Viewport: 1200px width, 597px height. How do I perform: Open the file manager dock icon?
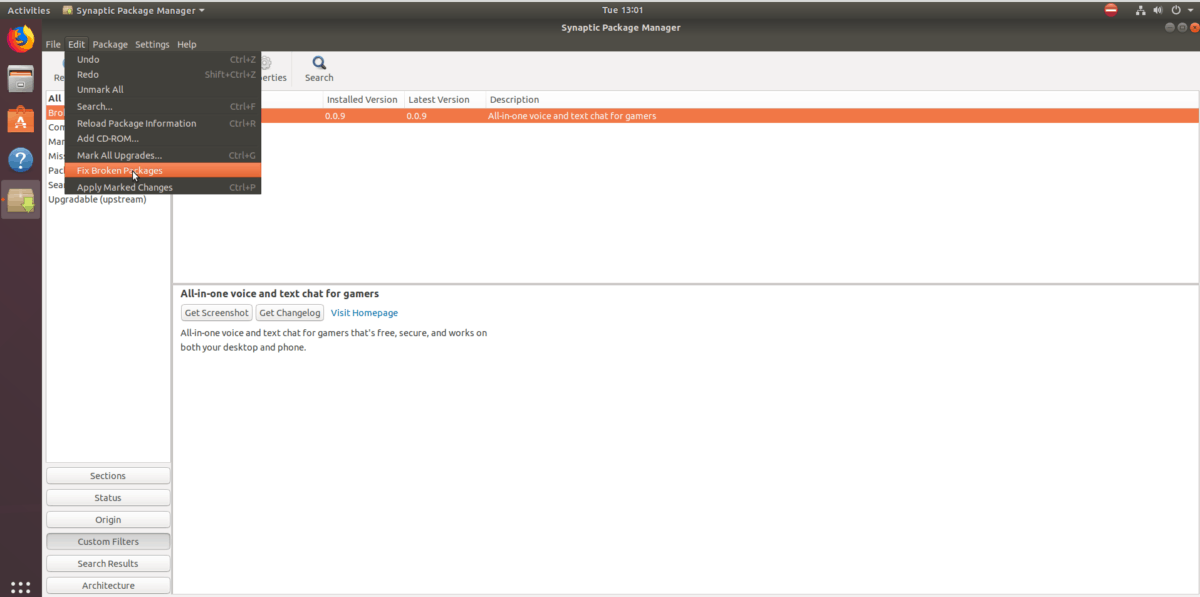point(20,79)
